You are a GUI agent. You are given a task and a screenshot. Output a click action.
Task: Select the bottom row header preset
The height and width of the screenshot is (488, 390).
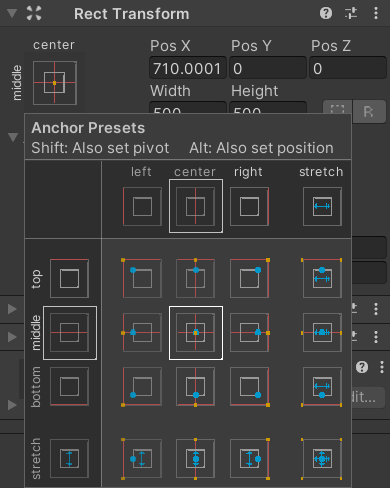(x=69, y=386)
